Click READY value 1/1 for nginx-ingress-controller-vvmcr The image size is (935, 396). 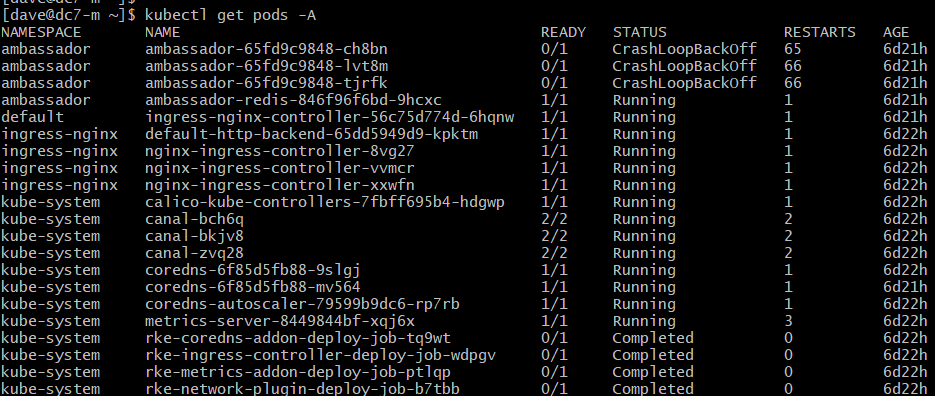(x=554, y=168)
